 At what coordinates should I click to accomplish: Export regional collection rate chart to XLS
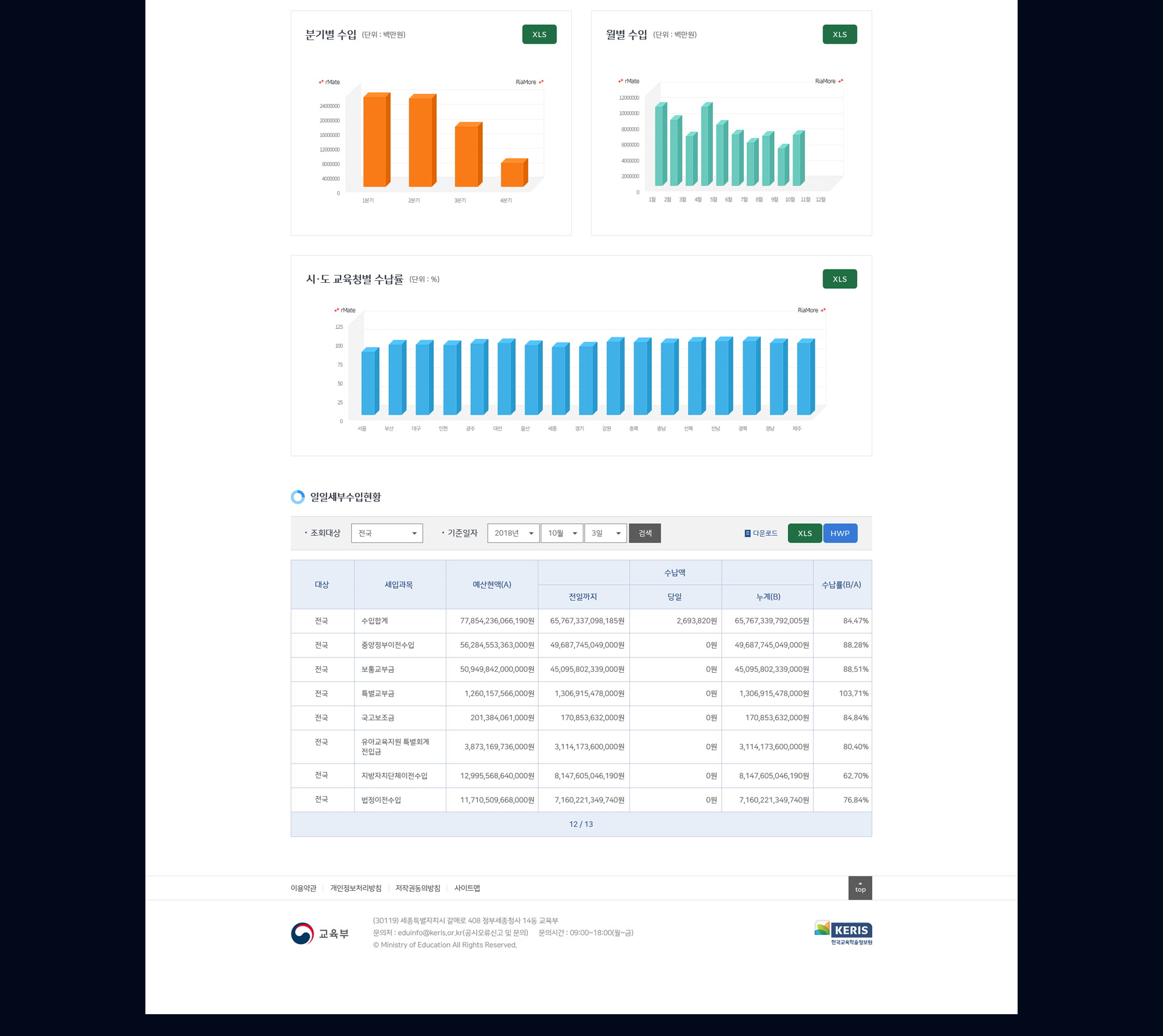pos(840,279)
